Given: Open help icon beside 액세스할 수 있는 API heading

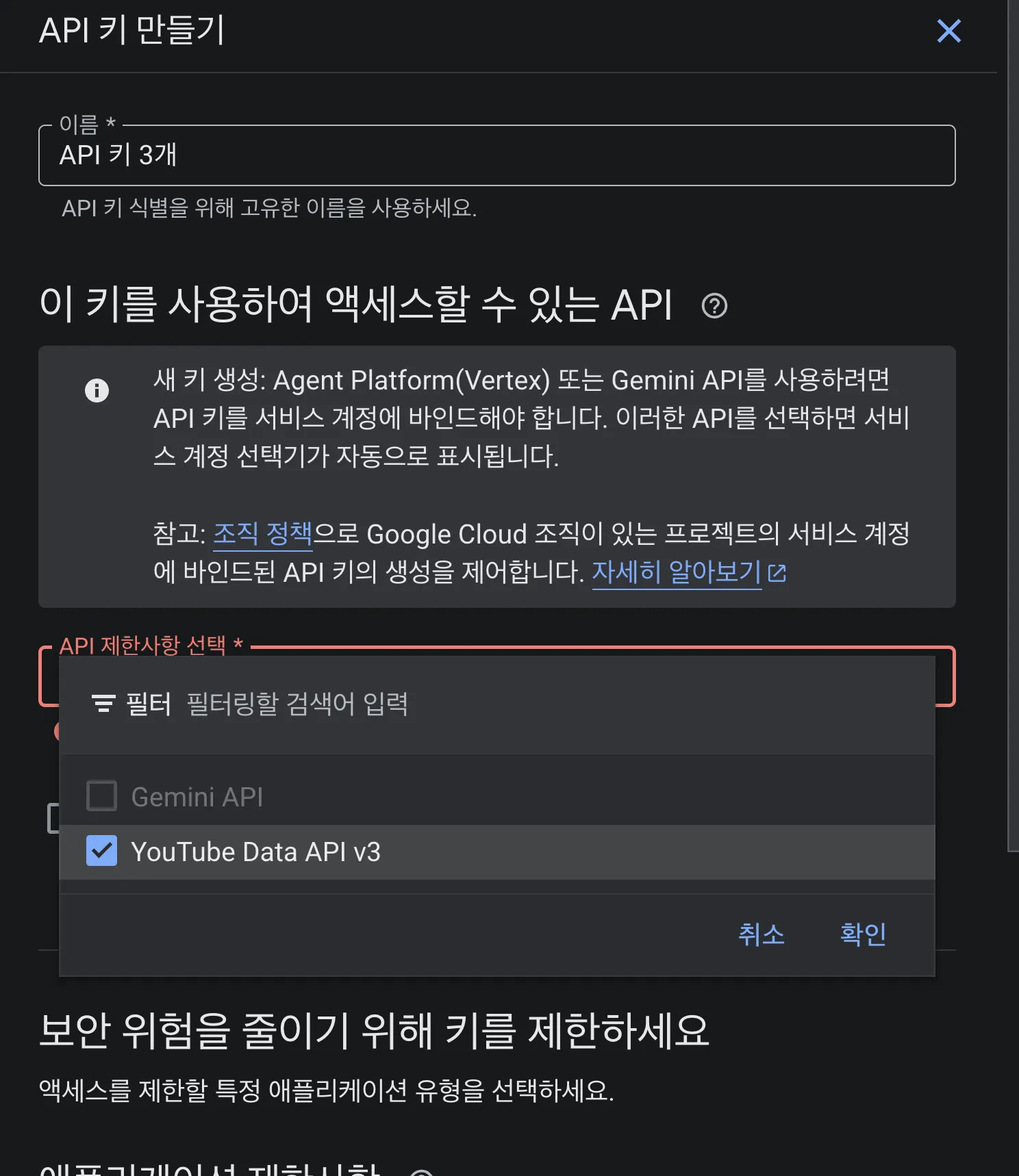Looking at the screenshot, I should (714, 305).
